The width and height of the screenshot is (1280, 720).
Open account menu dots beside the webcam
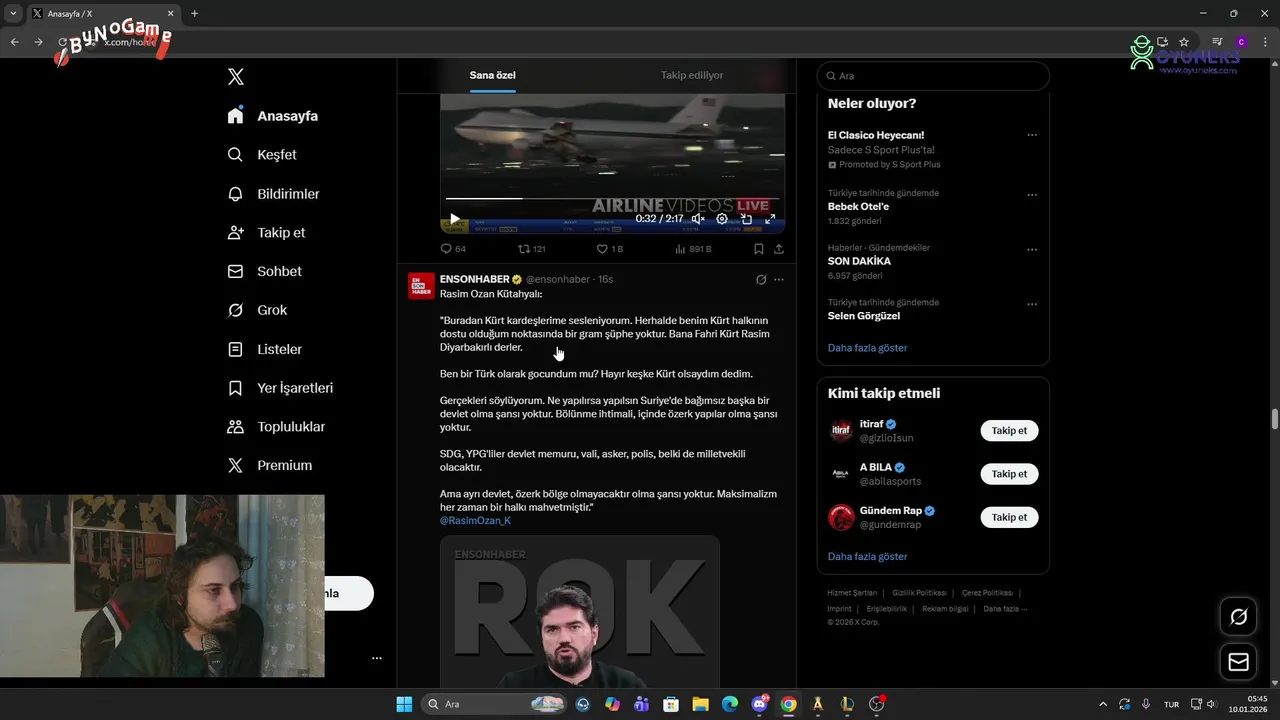[377, 658]
